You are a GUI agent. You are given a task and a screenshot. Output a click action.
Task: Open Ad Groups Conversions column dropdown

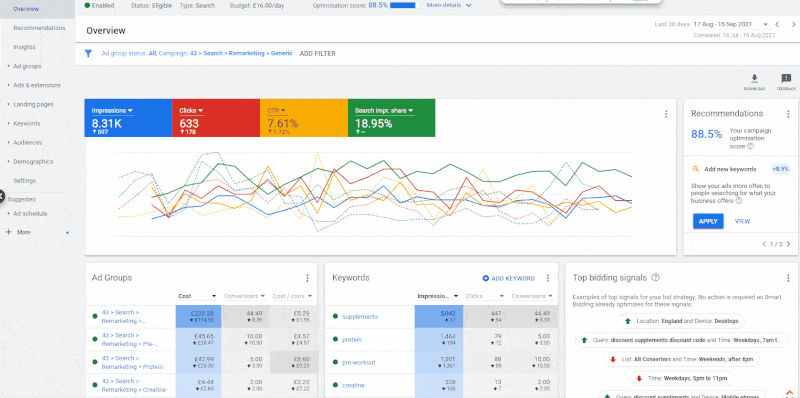tap(262, 296)
